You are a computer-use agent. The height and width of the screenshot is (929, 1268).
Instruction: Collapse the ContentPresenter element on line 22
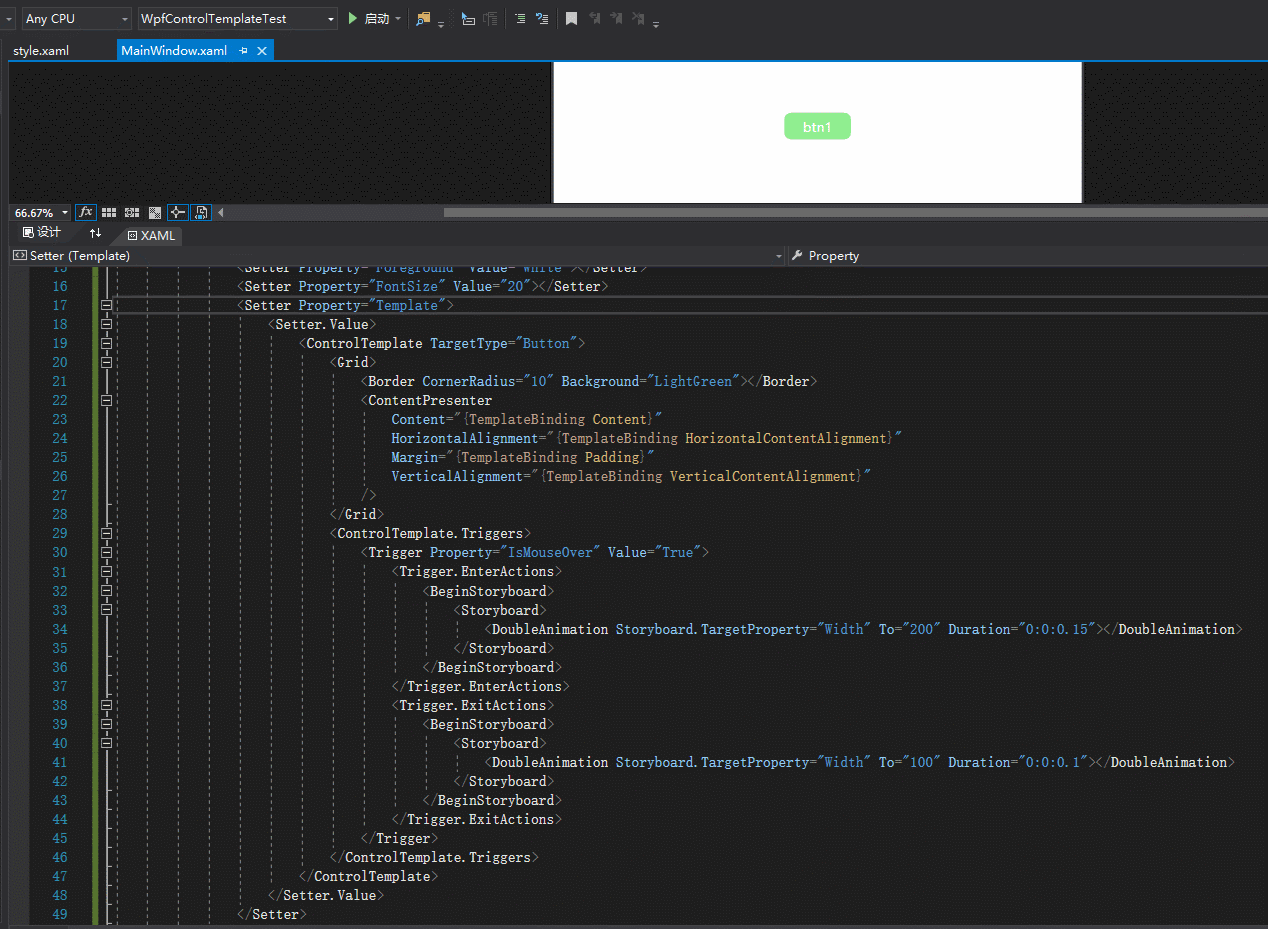106,400
